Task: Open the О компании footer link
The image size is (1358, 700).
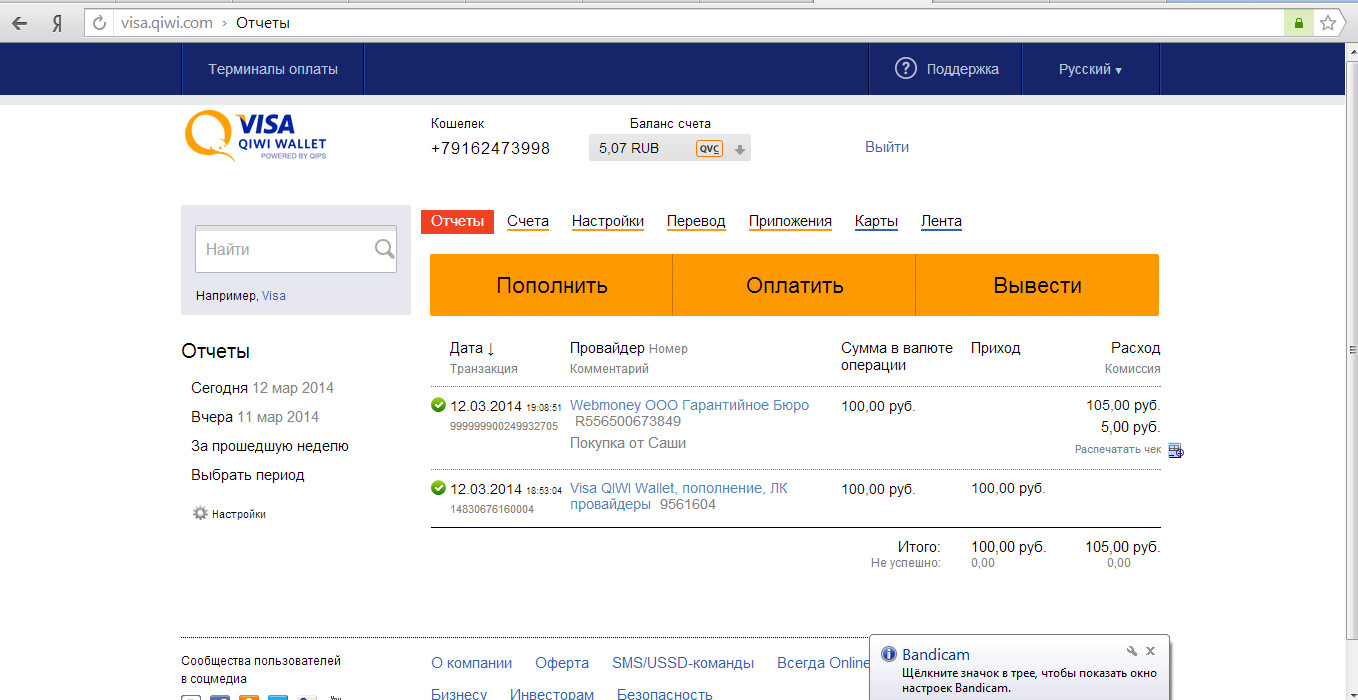Action: [x=471, y=663]
